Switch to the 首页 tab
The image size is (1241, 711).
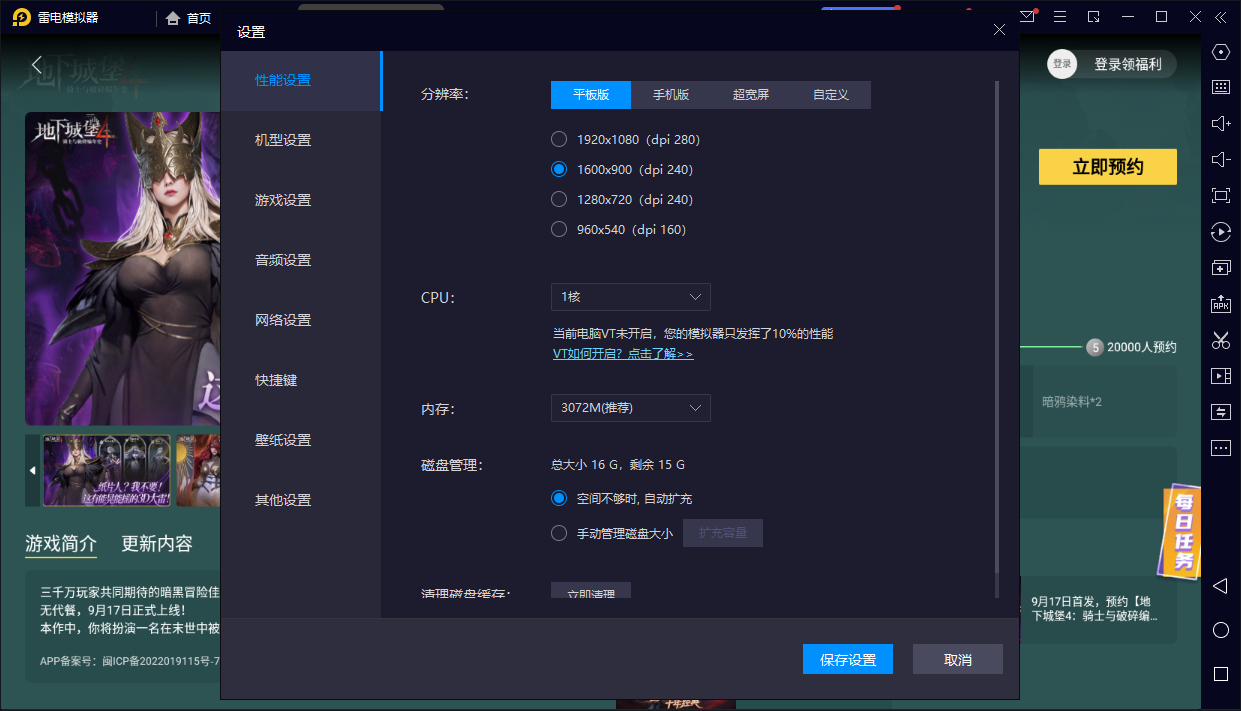click(x=189, y=18)
